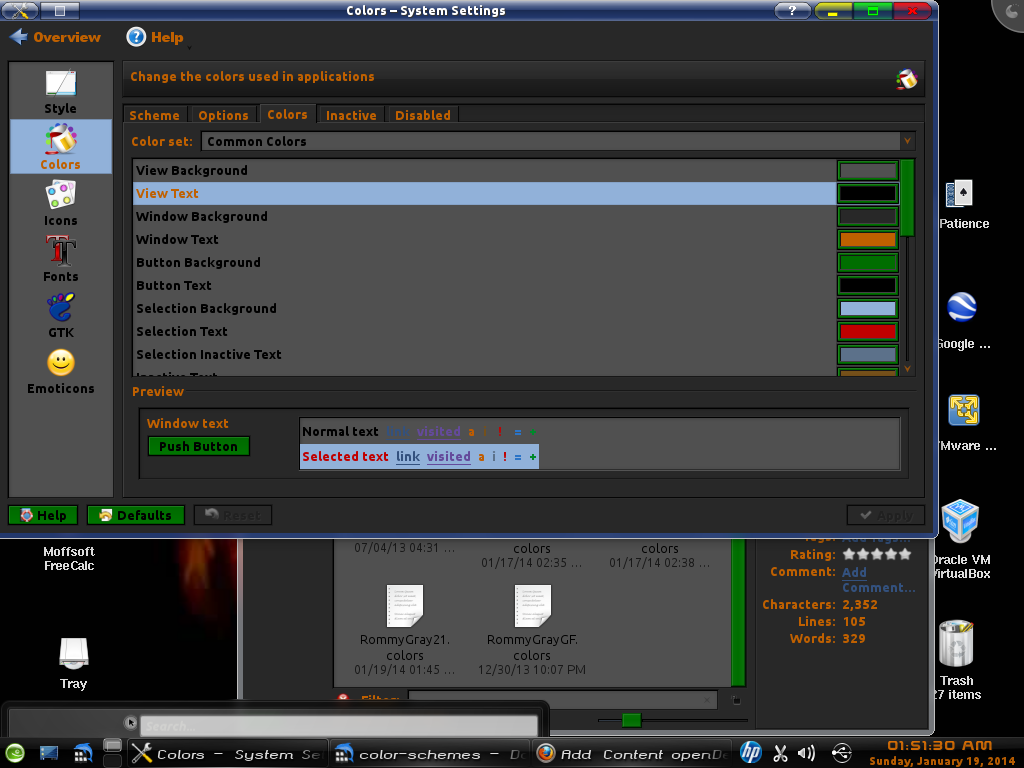Switch to color-schemes Dolphin taskbar entry
1024x768 pixels.
[x=430, y=754]
